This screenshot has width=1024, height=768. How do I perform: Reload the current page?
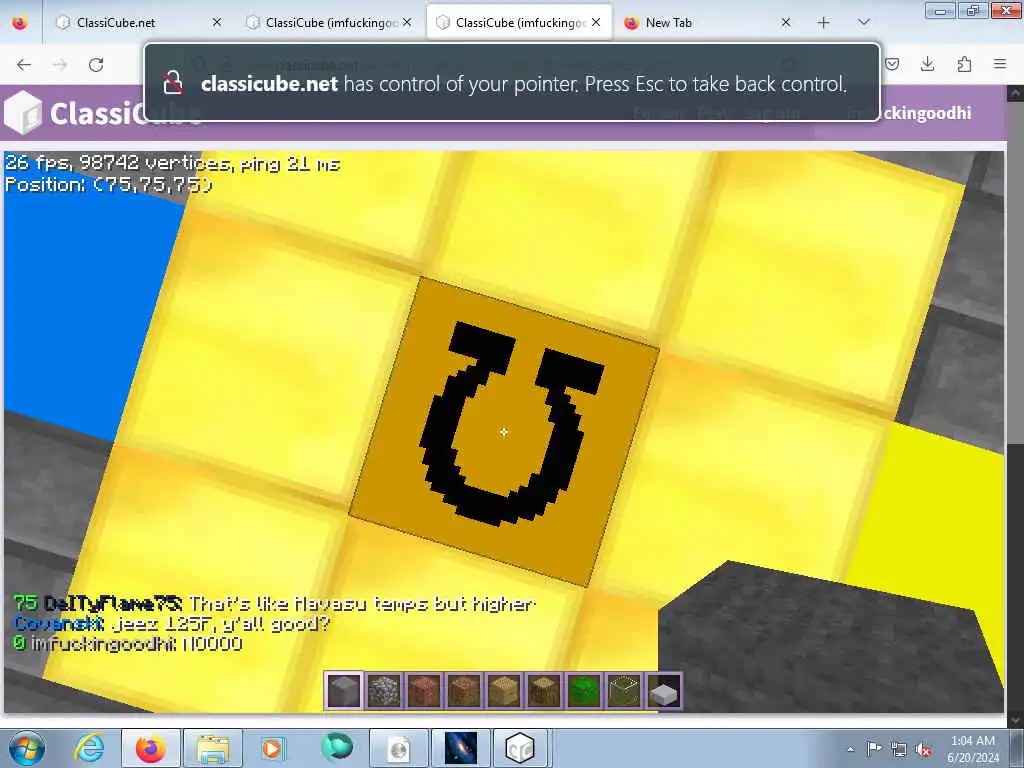(96, 65)
